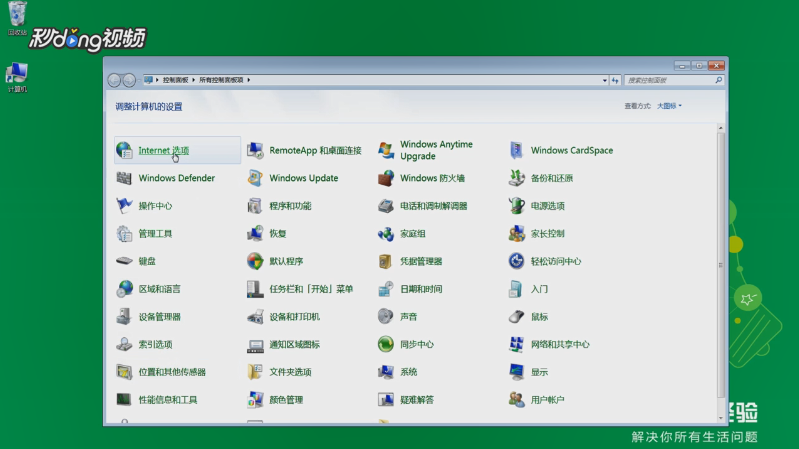799x449 pixels.
Task: Open 操作中心 flag icon
Action: [x=124, y=205]
